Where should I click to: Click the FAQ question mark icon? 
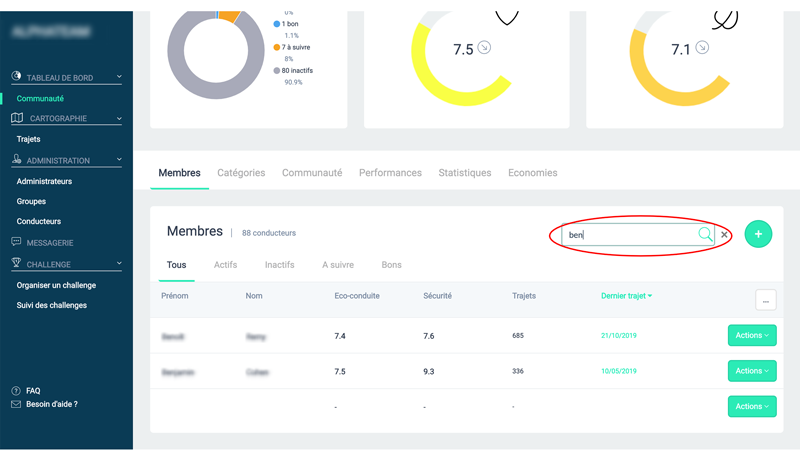(x=16, y=391)
